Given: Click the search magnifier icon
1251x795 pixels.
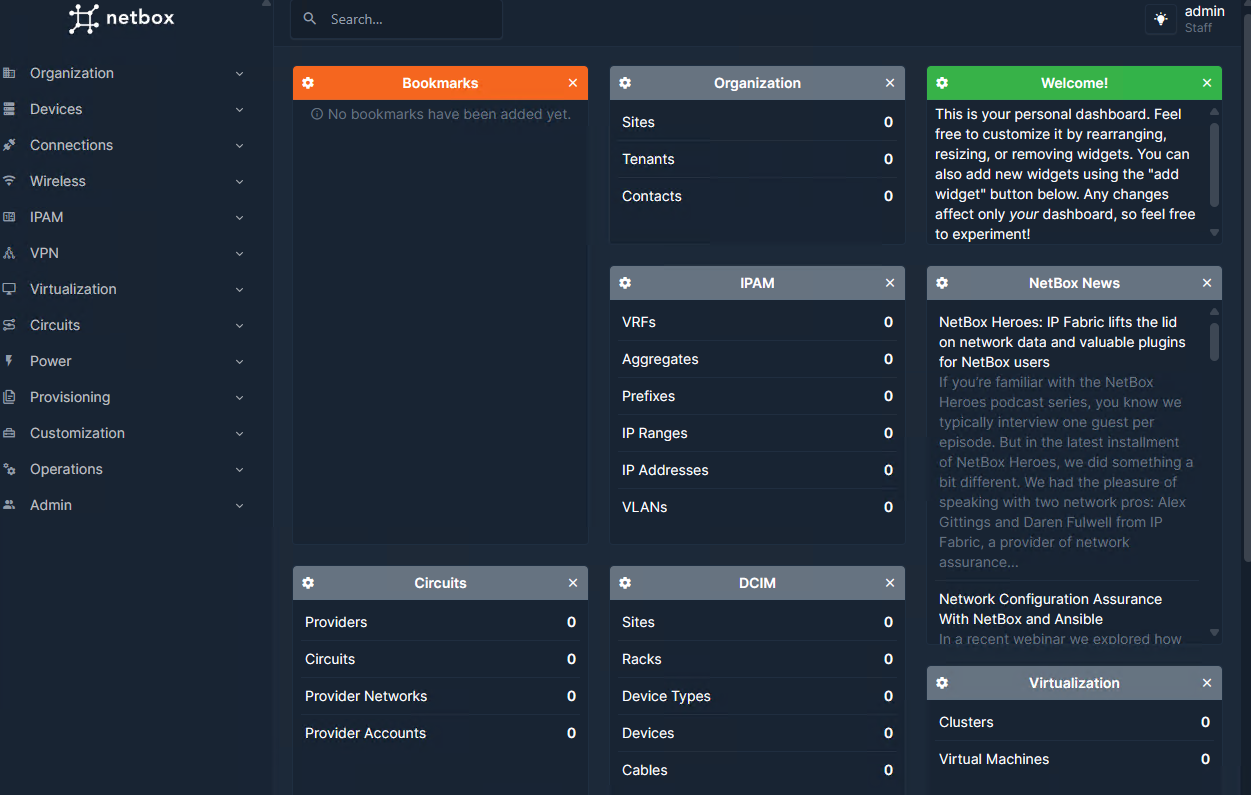Looking at the screenshot, I should point(310,19).
